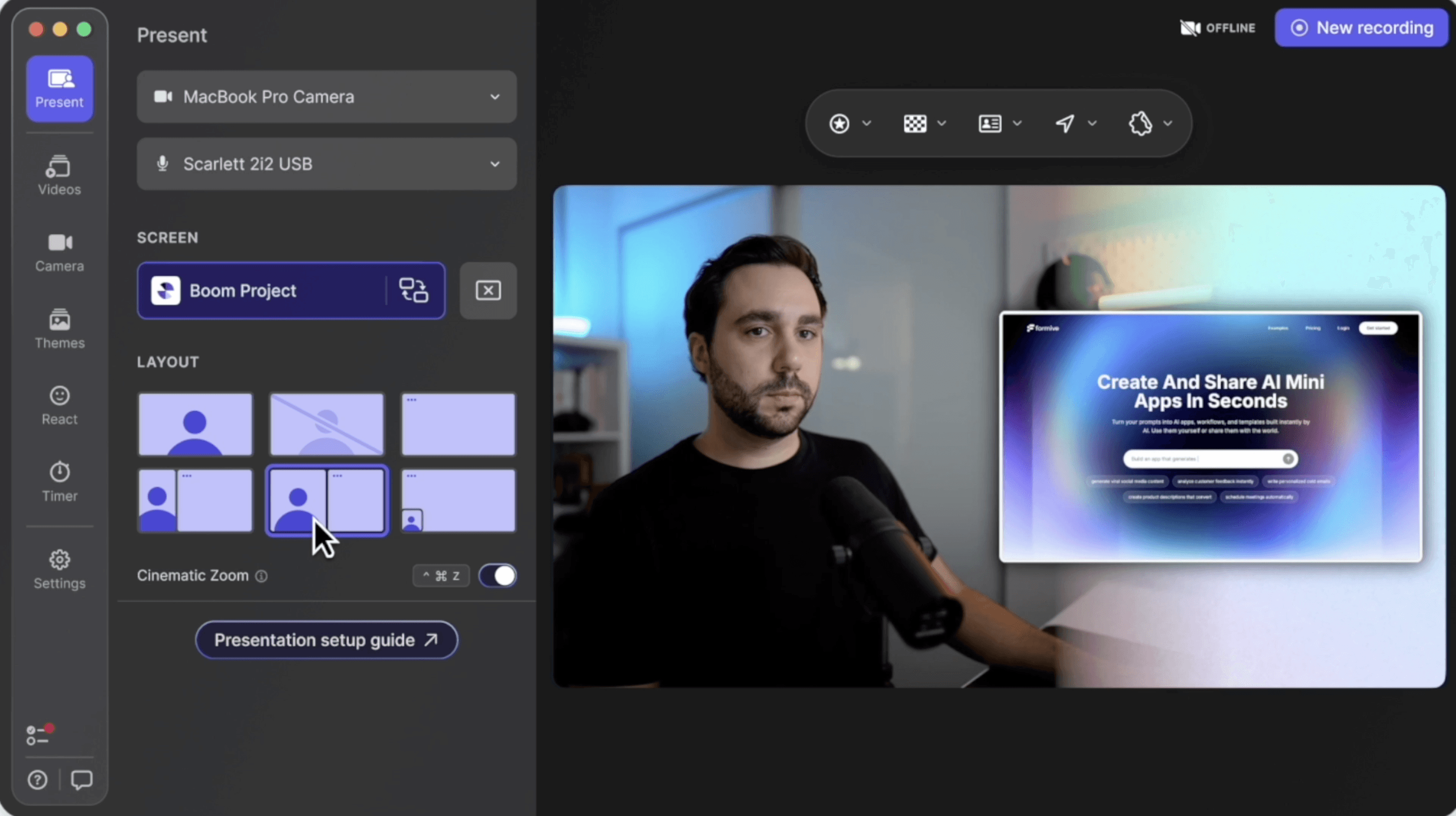Viewport: 1456px width, 816px height.
Task: Open the MacBook Pro Camera dropdown
Action: click(x=326, y=97)
